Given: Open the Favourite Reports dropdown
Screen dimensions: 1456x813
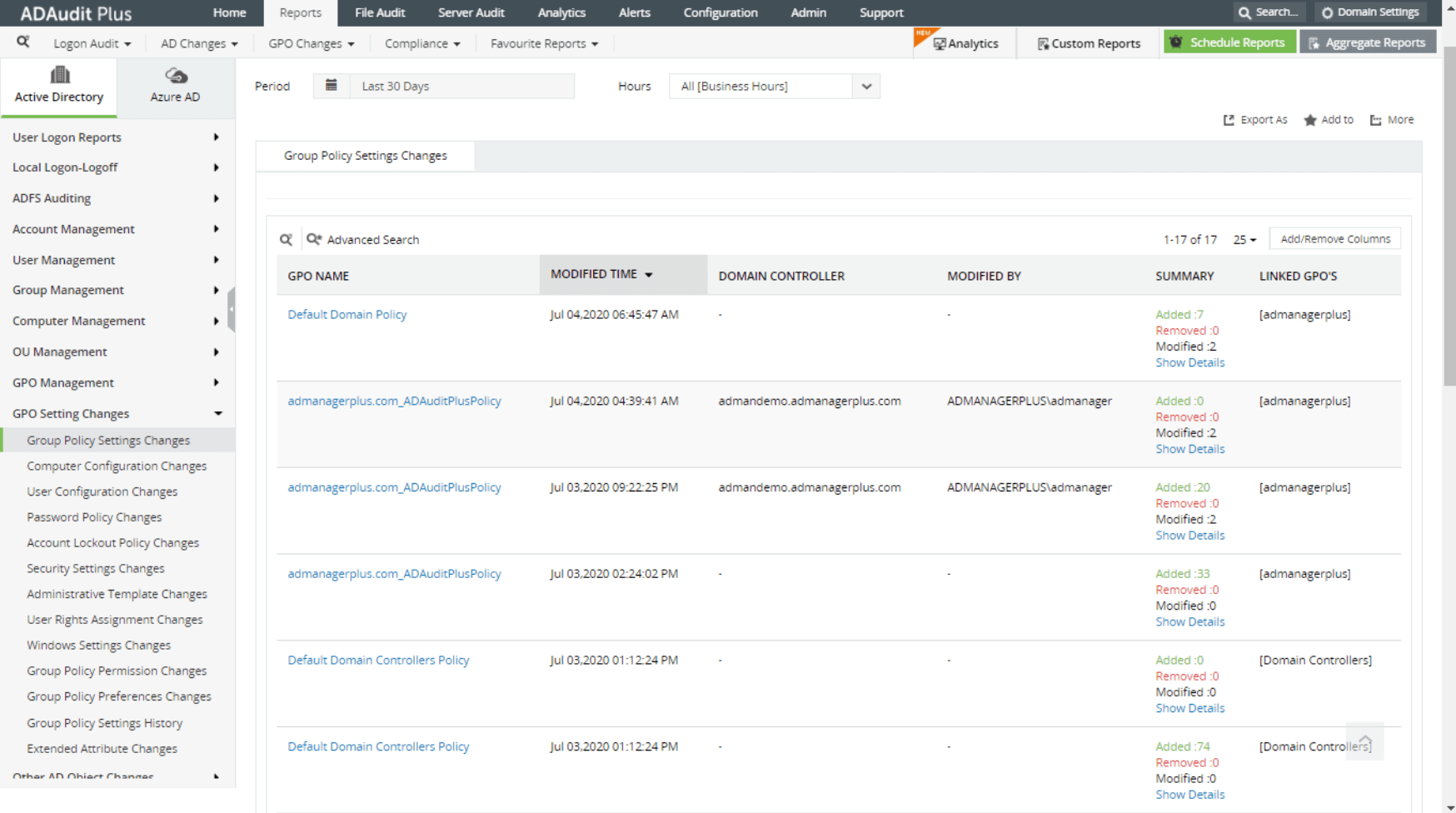Looking at the screenshot, I should tap(544, 43).
